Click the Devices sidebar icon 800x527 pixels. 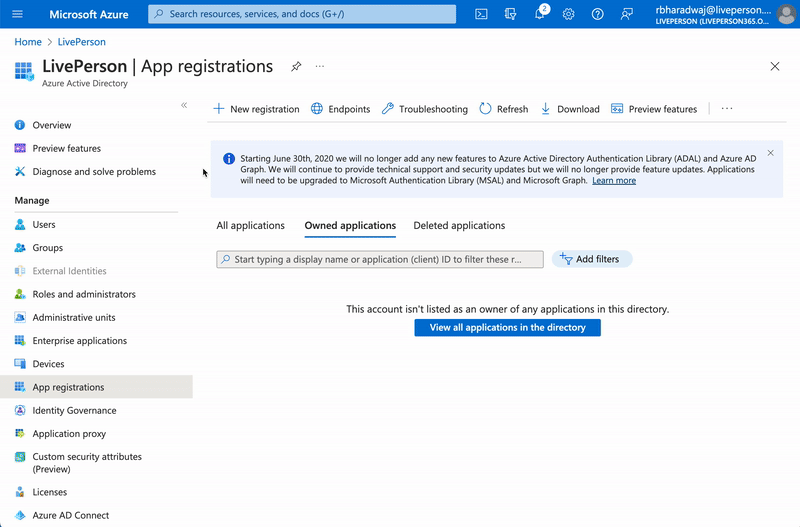(20, 364)
